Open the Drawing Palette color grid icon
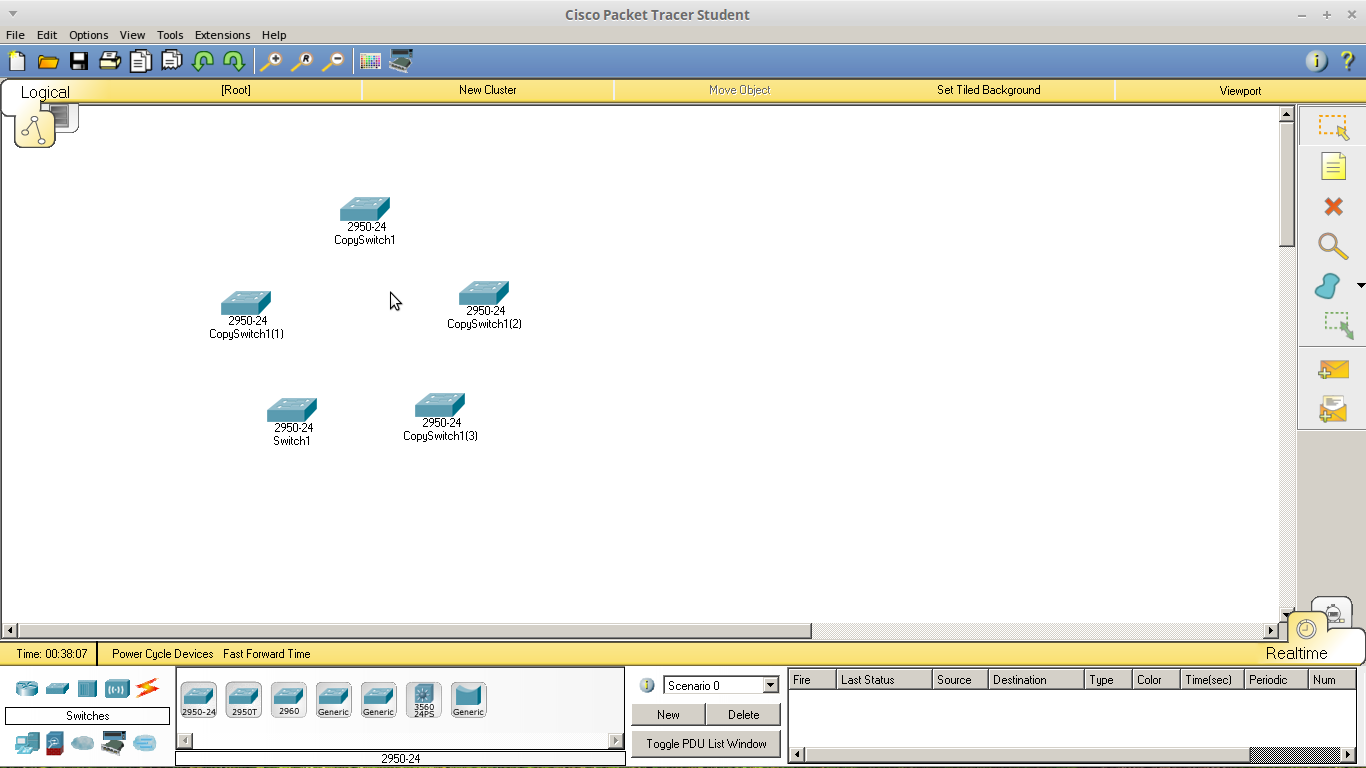This screenshot has height=768, width=1366. click(x=370, y=61)
